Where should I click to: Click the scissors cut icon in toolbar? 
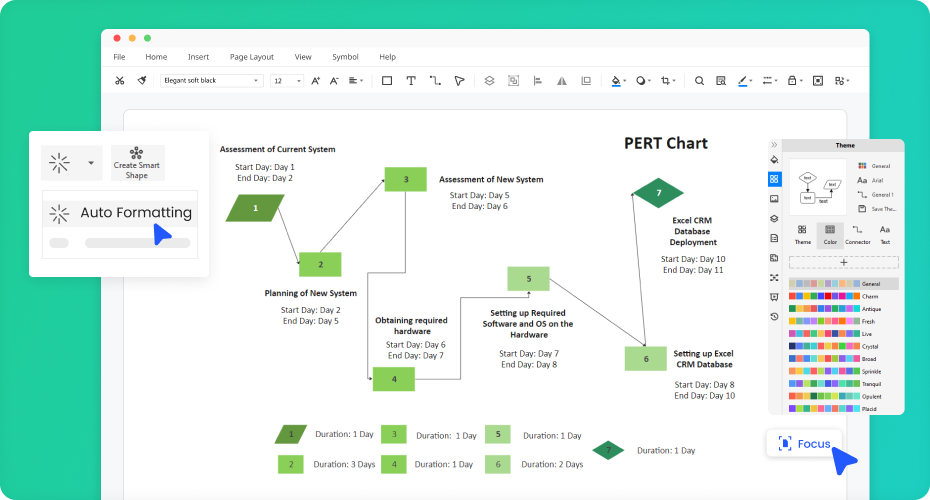coord(120,80)
